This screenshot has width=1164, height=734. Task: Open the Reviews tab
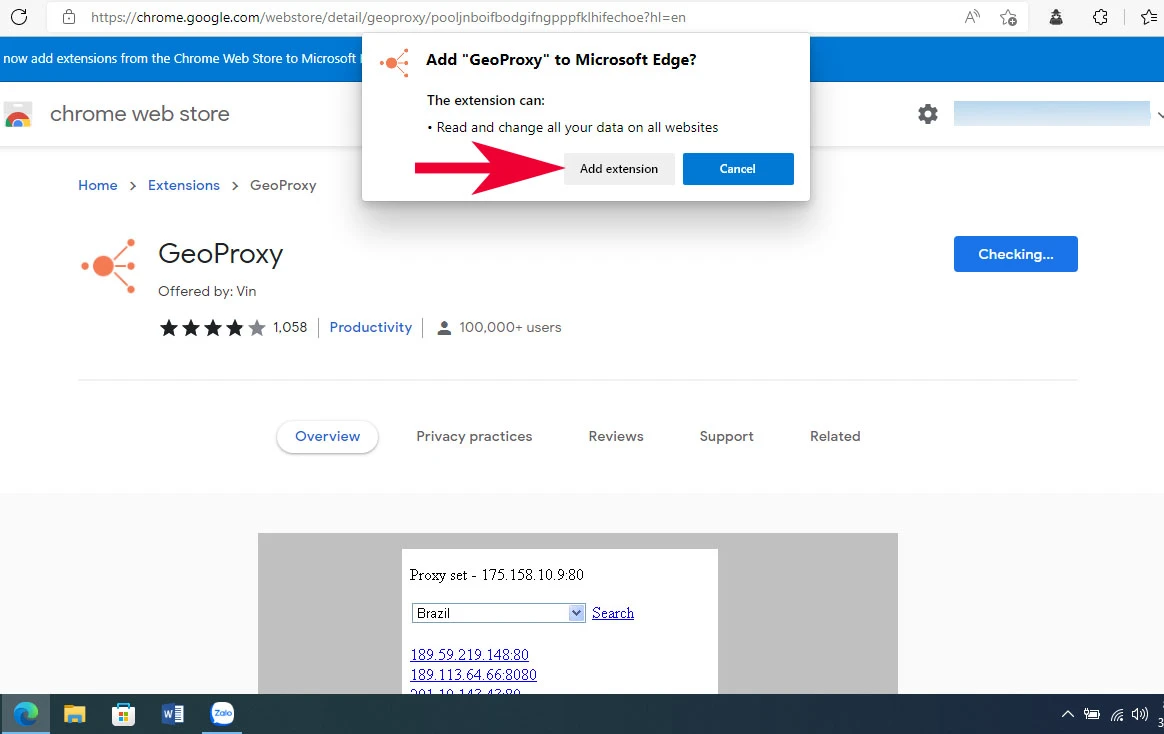point(616,436)
